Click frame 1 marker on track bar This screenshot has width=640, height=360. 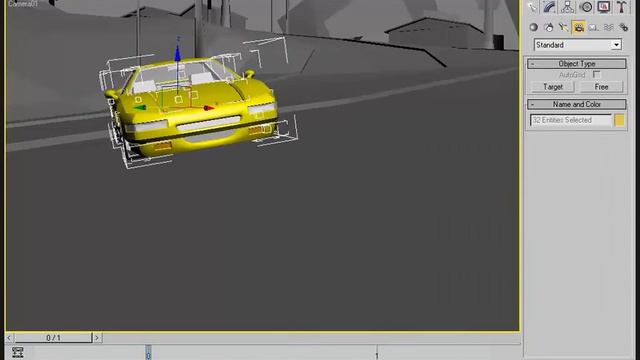377,353
